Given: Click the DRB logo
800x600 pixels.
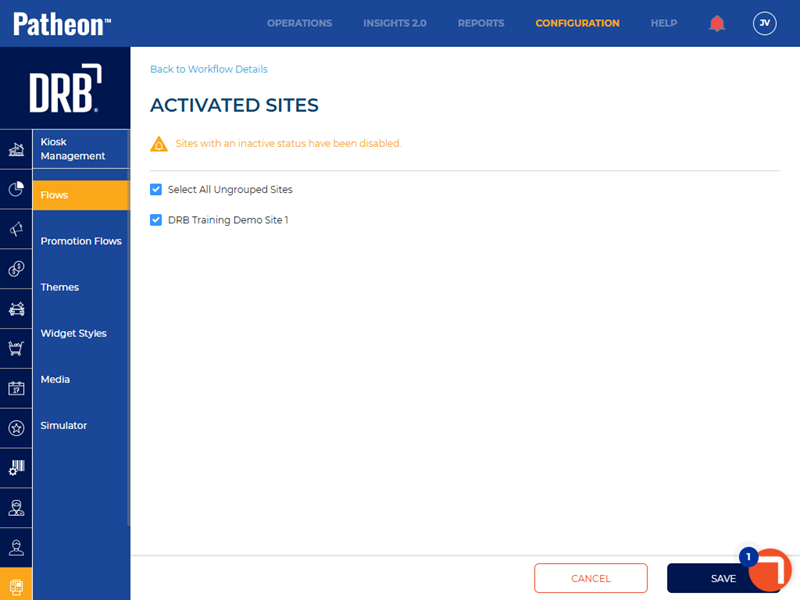Looking at the screenshot, I should pyautogui.click(x=65, y=89).
